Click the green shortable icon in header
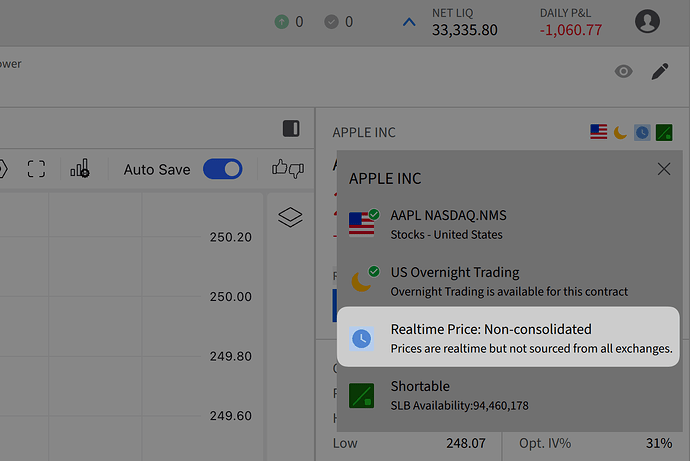This screenshot has height=461, width=690. click(664, 132)
